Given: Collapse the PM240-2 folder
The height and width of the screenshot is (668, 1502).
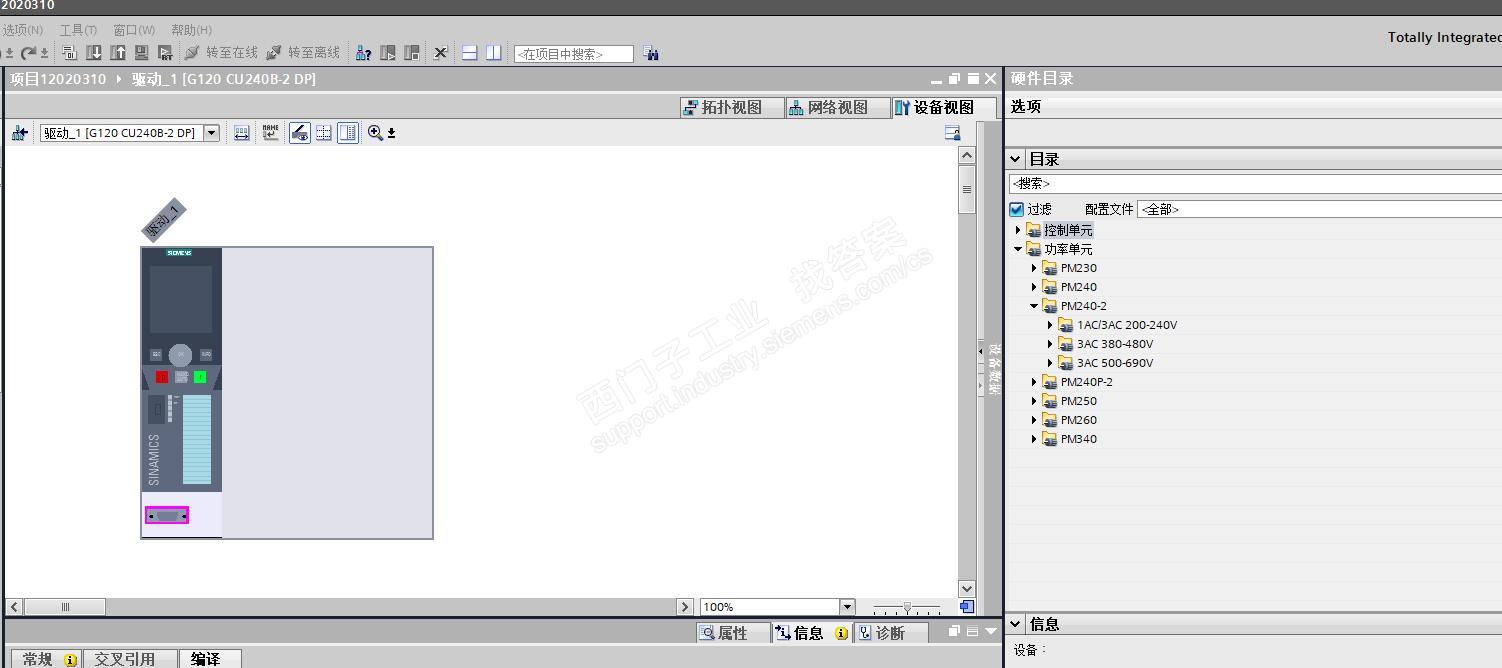Looking at the screenshot, I should 1035,306.
